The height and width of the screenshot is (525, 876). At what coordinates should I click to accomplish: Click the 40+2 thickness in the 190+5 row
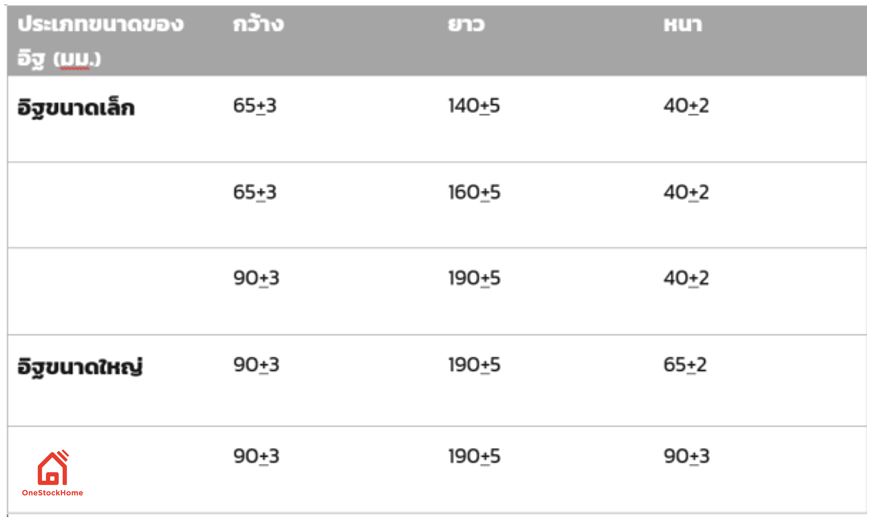pos(686,278)
